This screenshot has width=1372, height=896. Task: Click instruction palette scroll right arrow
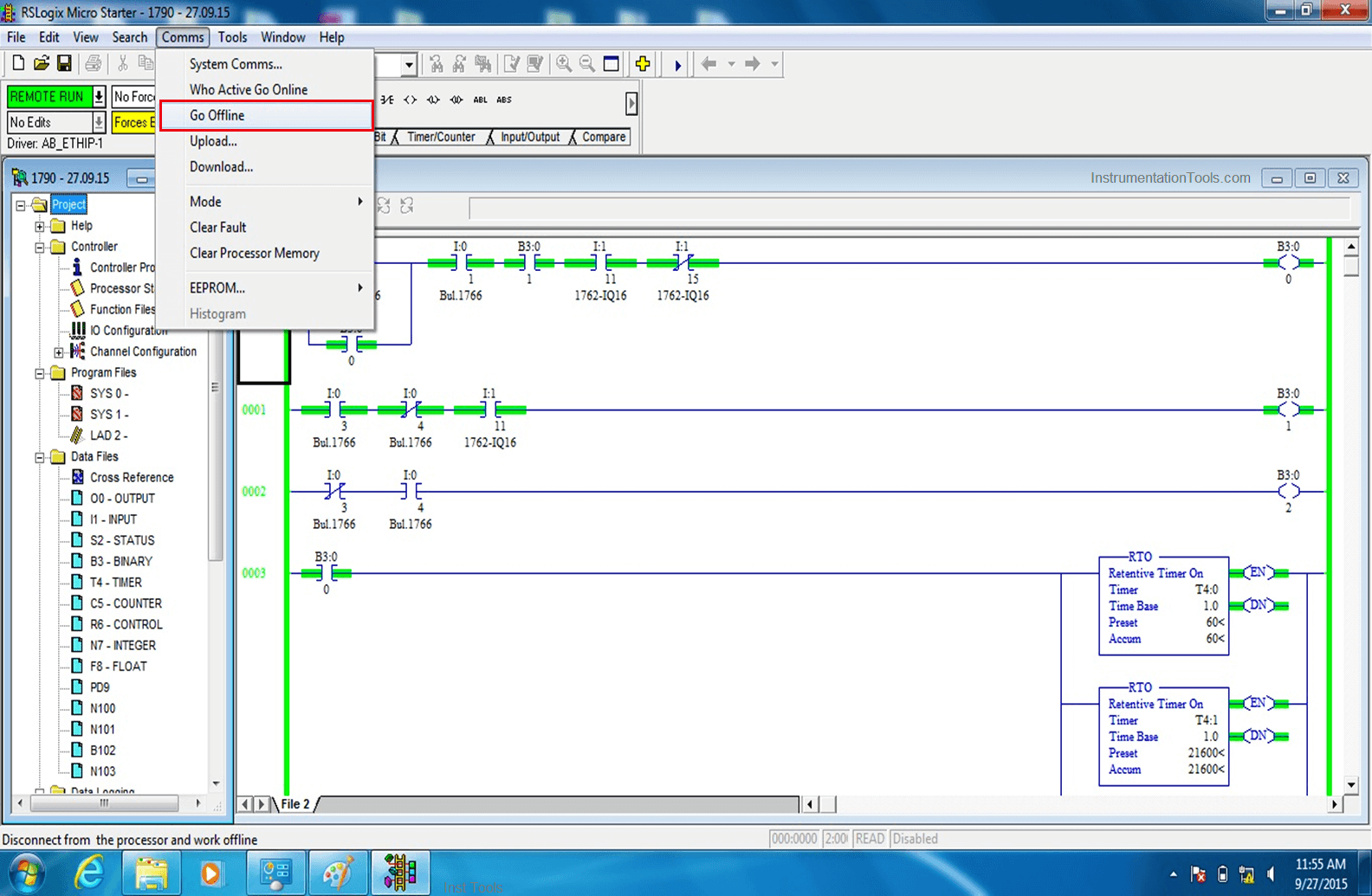[x=631, y=104]
